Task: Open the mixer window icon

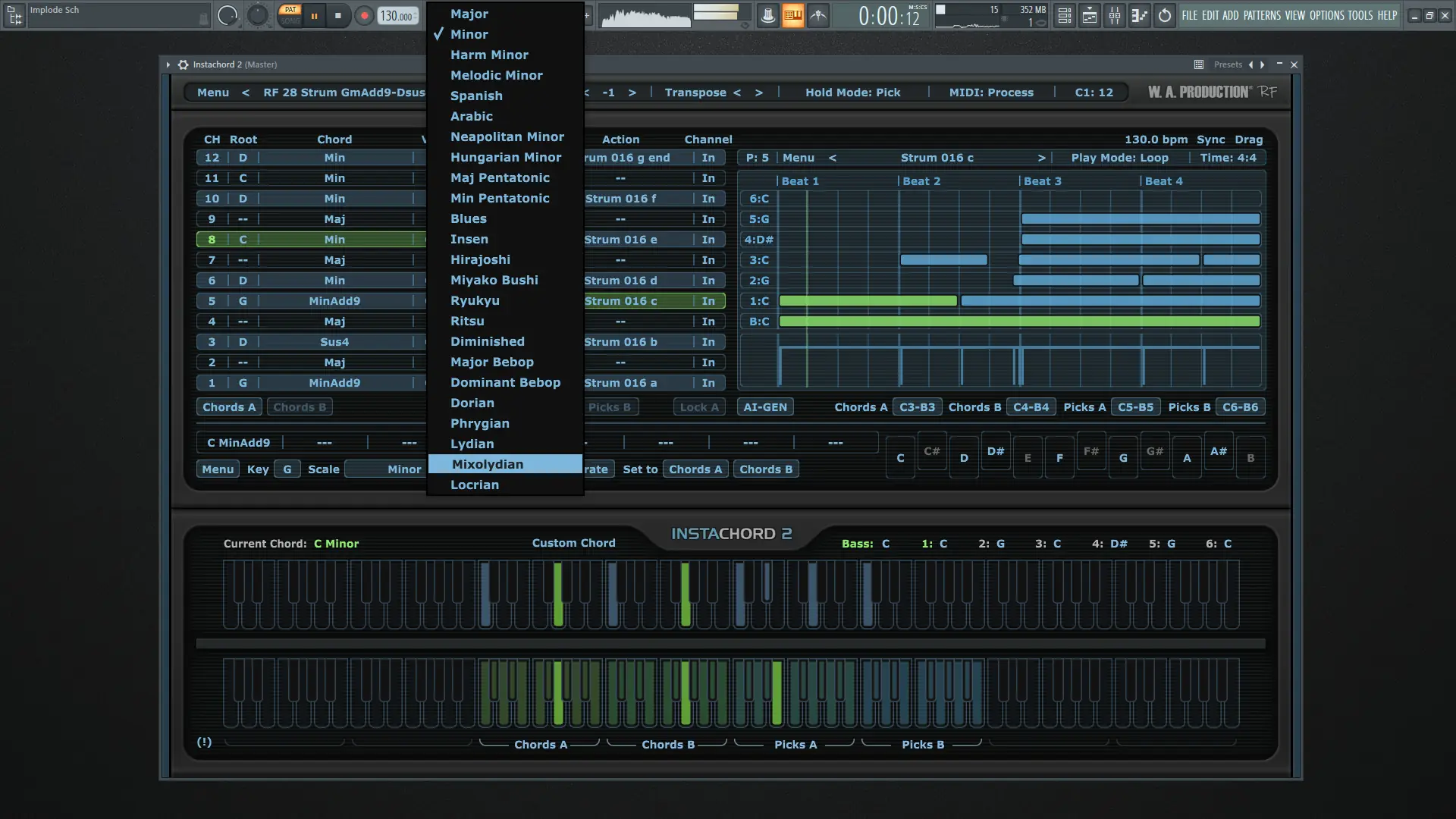Action: point(1115,15)
